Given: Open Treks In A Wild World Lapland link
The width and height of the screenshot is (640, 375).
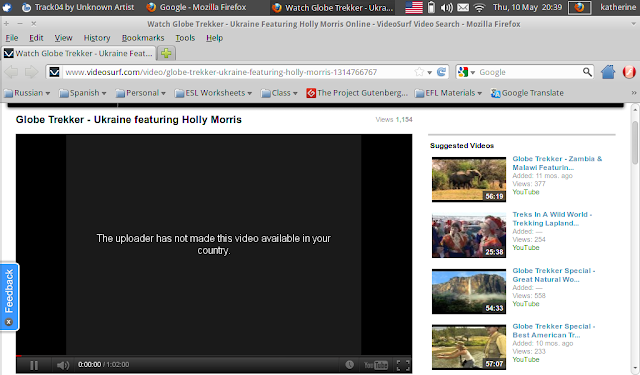Looking at the screenshot, I should (x=552, y=219).
